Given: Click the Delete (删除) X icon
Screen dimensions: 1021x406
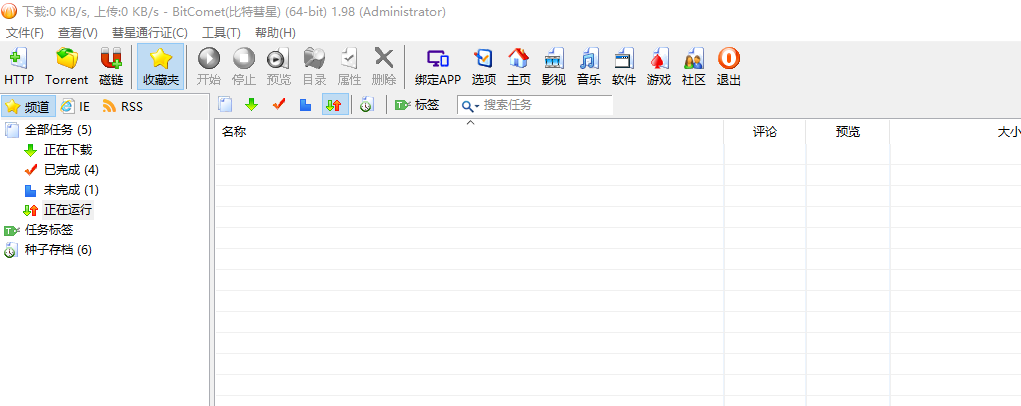Looking at the screenshot, I should (384, 66).
